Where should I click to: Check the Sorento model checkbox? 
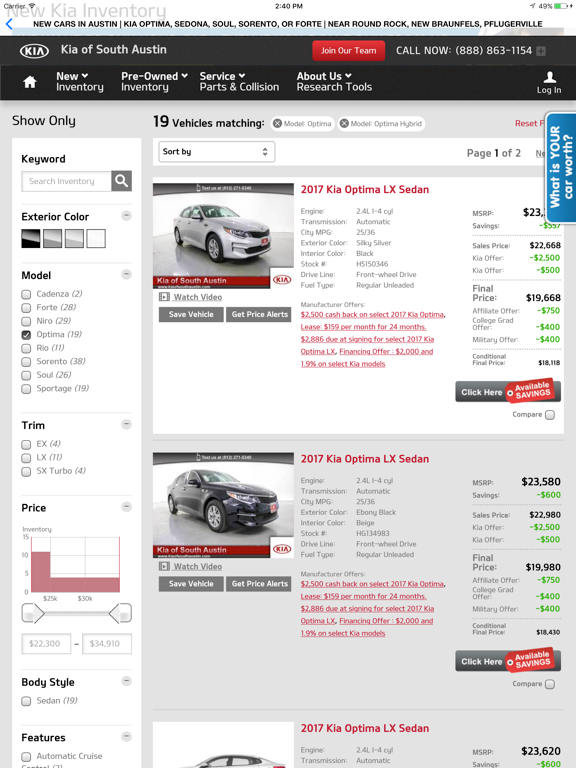pyautogui.click(x=26, y=362)
